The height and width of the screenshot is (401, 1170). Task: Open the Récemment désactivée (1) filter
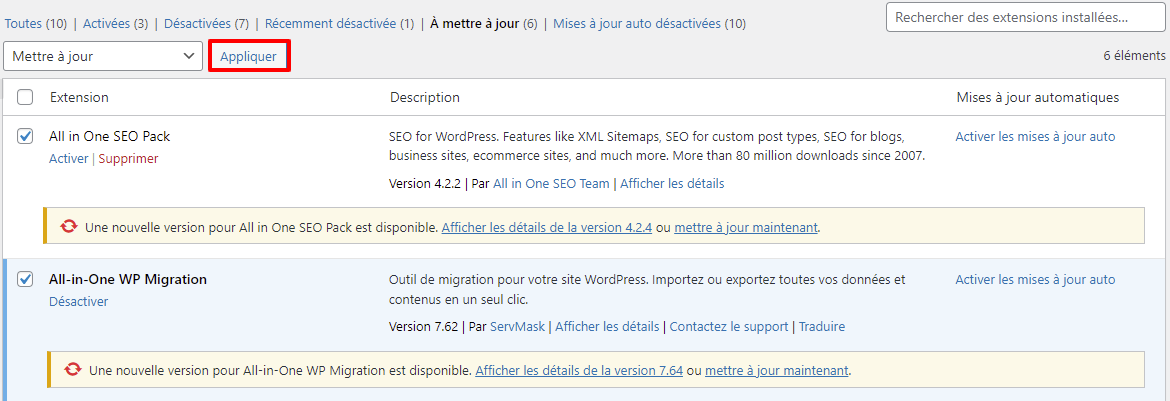tap(339, 24)
